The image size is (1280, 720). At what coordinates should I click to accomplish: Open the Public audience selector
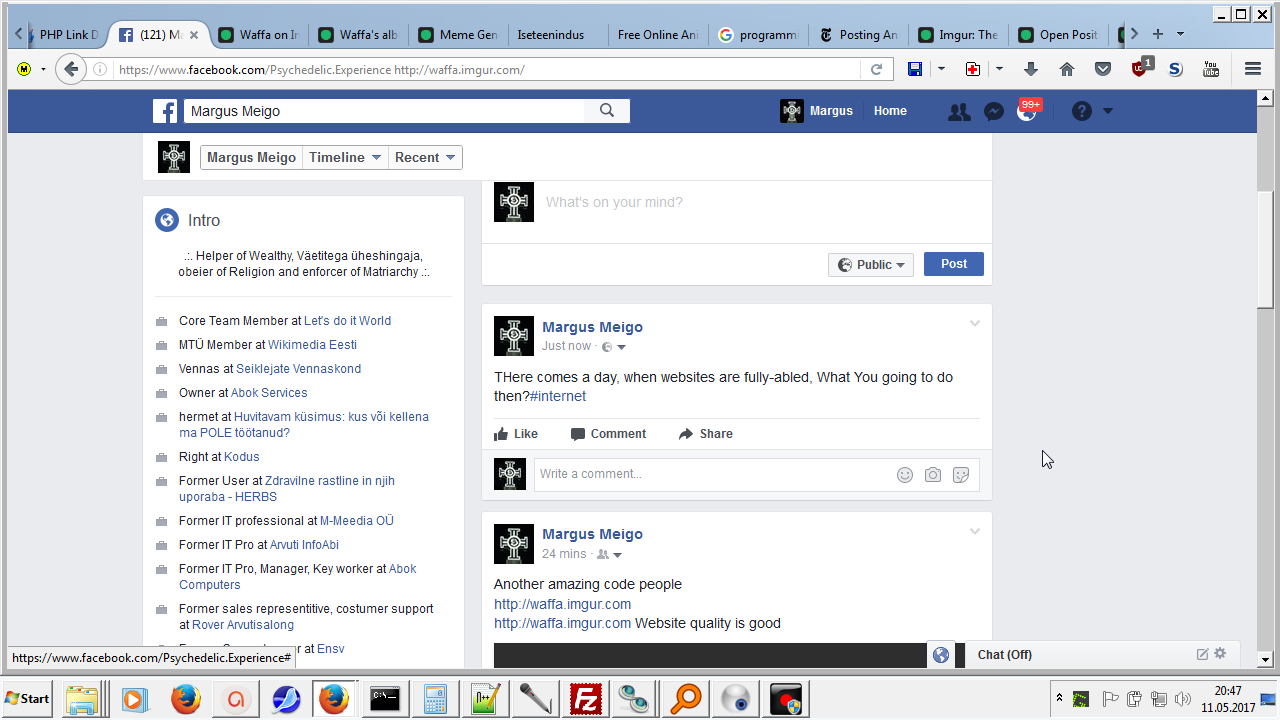(871, 265)
